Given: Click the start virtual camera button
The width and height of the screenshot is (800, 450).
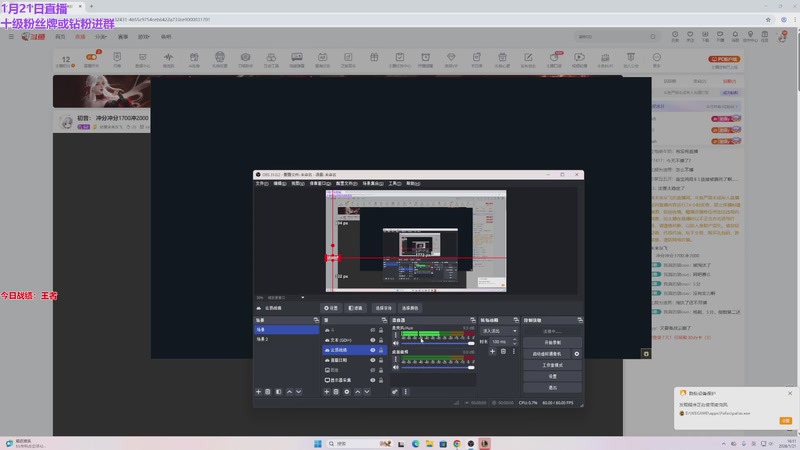Looking at the screenshot, I should click(x=547, y=354).
